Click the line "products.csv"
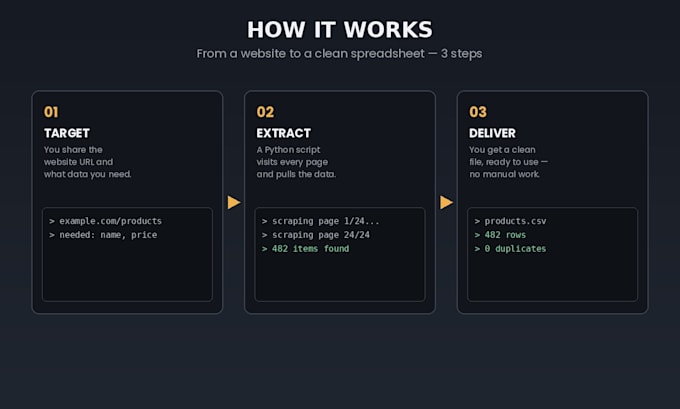The image size is (680, 409). pos(510,221)
